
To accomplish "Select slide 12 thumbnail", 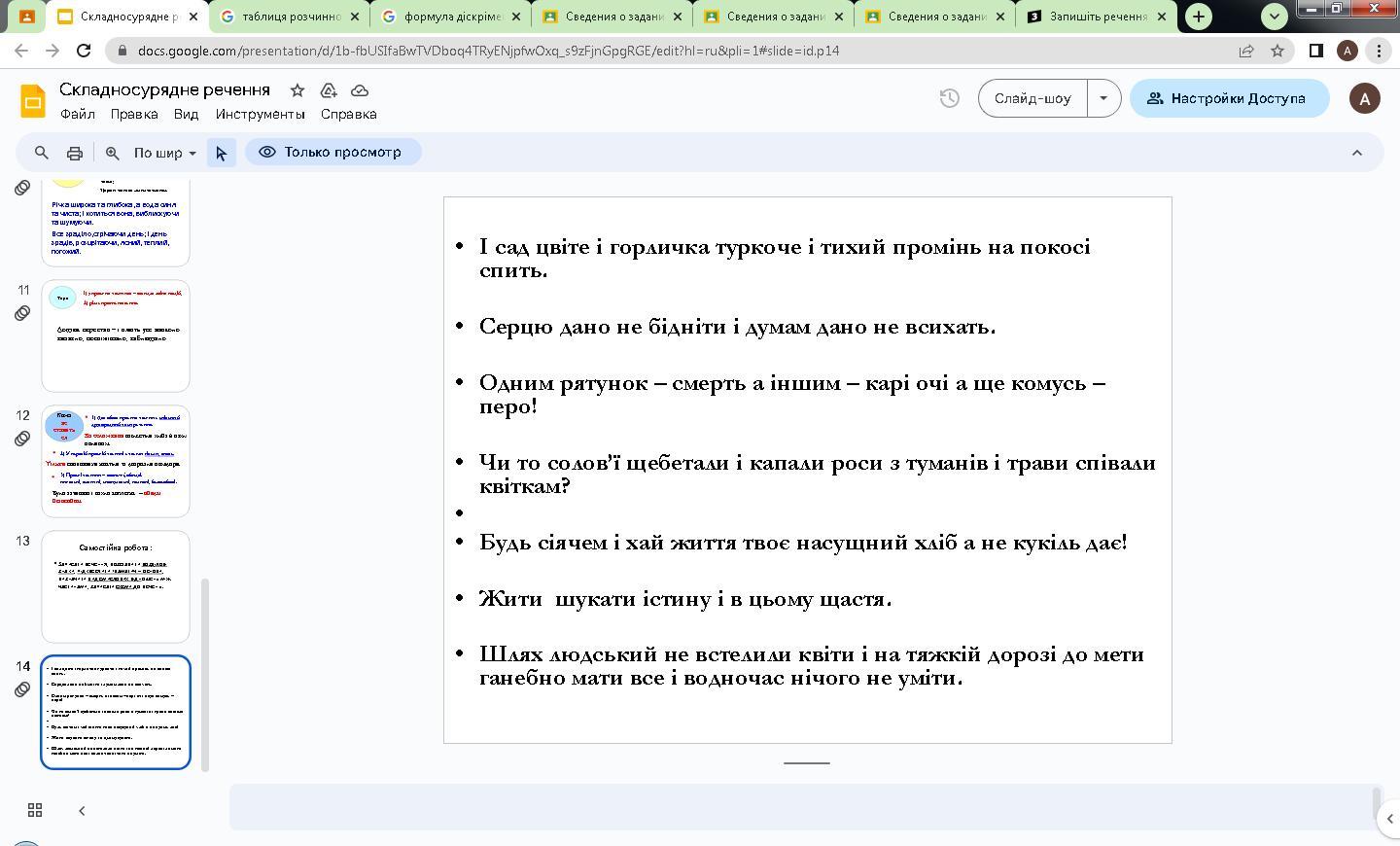I will pyautogui.click(x=116, y=461).
